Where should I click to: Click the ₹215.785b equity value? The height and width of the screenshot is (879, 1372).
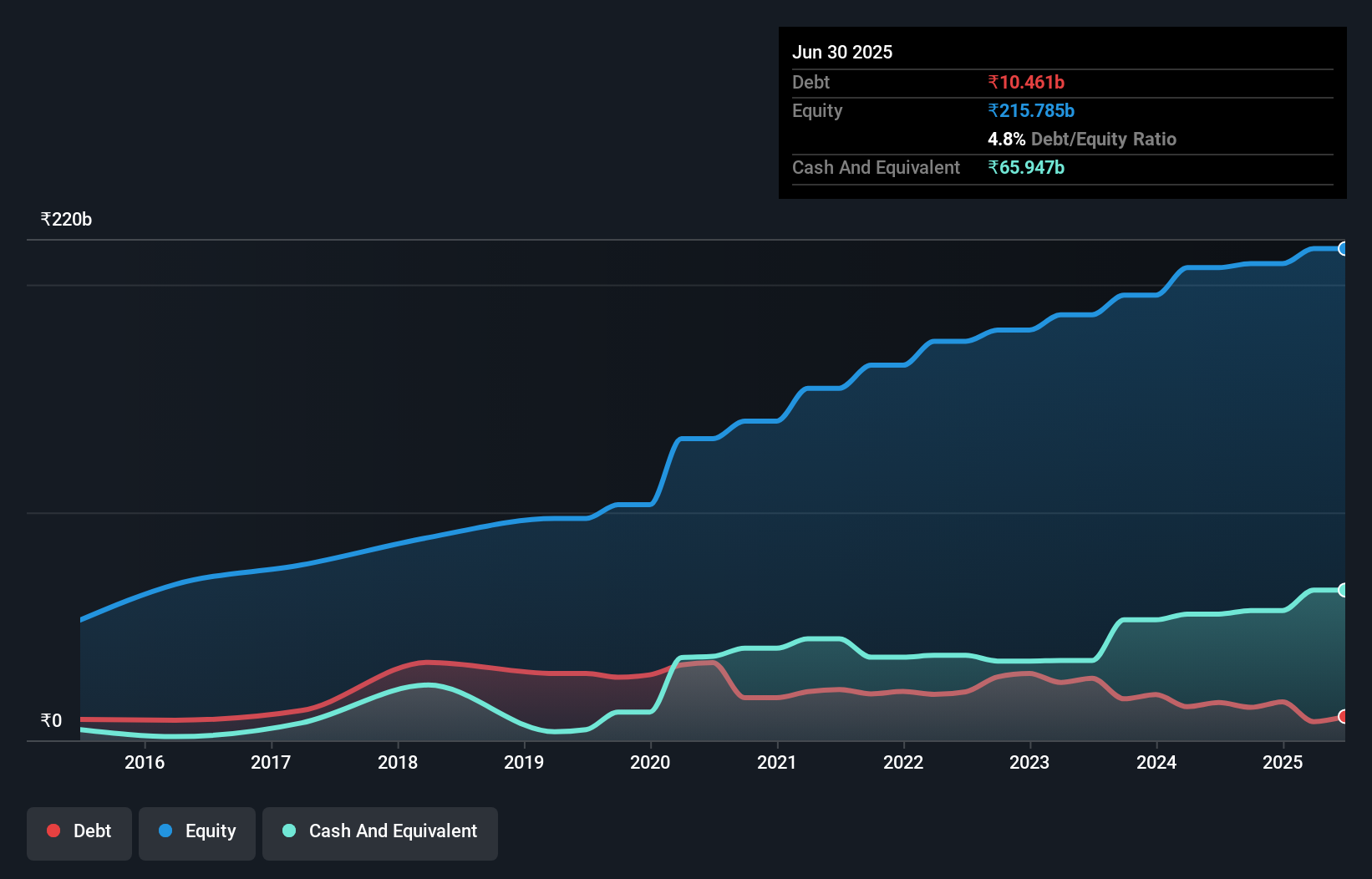[x=1031, y=111]
